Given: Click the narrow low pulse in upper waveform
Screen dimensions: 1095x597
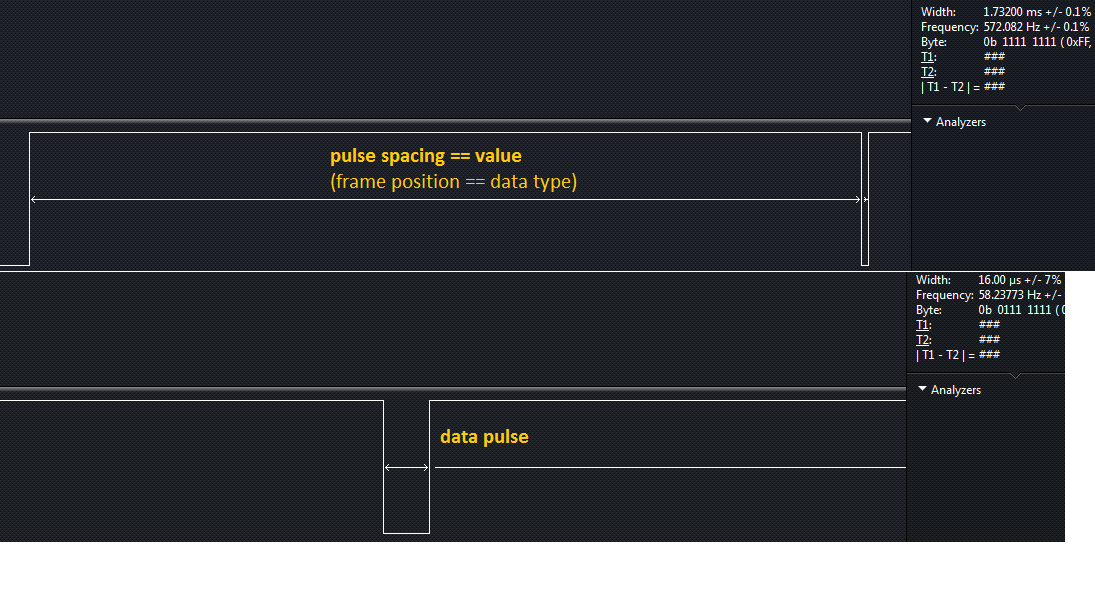Looking at the screenshot, I should 865,199.
